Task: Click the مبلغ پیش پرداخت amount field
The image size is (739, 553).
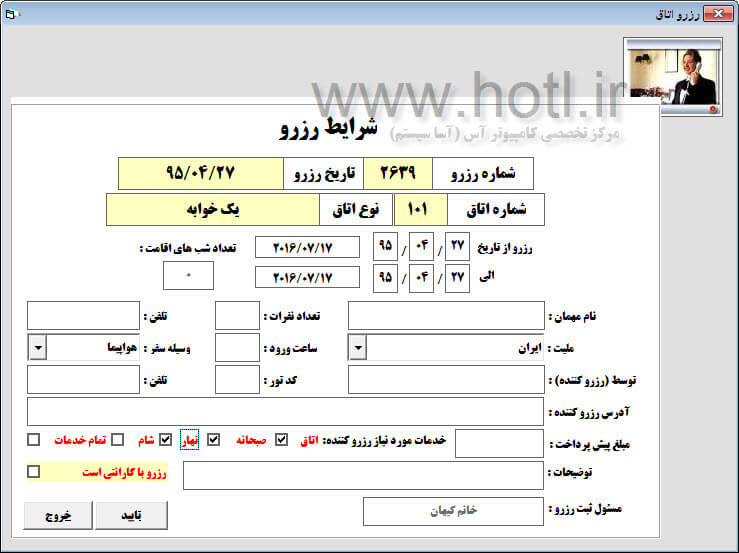Action: 485,443
